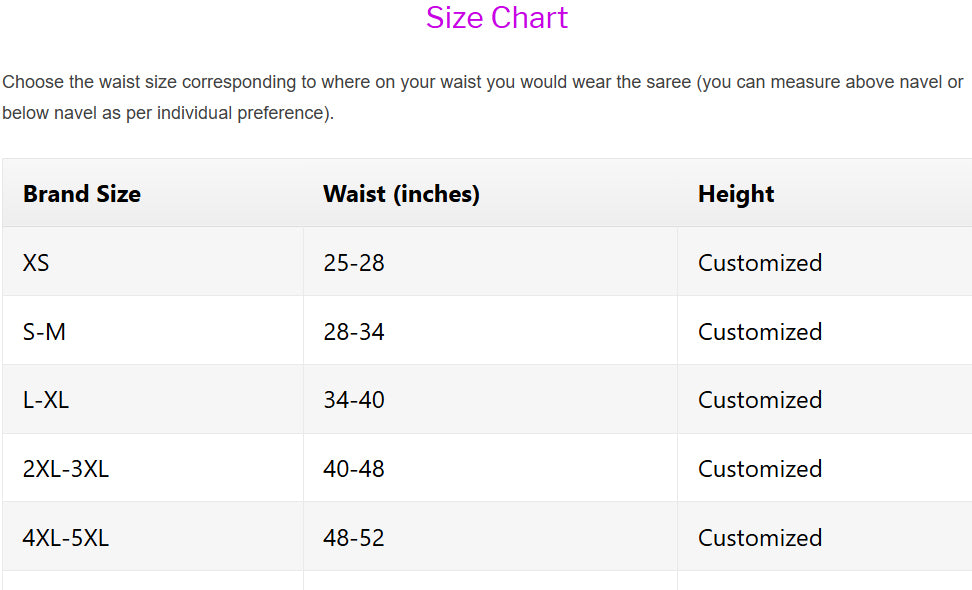Select the 2XL-3XL brand size cell
The width and height of the screenshot is (972, 590).
(x=66, y=469)
